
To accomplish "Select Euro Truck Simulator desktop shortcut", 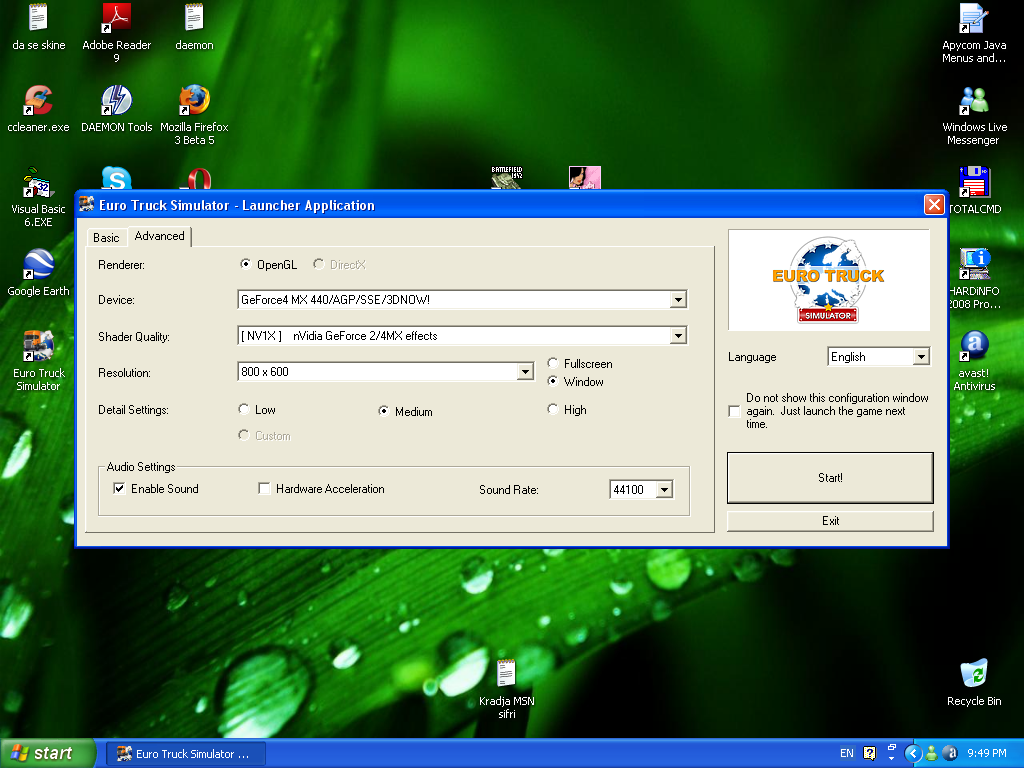I will (x=38, y=361).
